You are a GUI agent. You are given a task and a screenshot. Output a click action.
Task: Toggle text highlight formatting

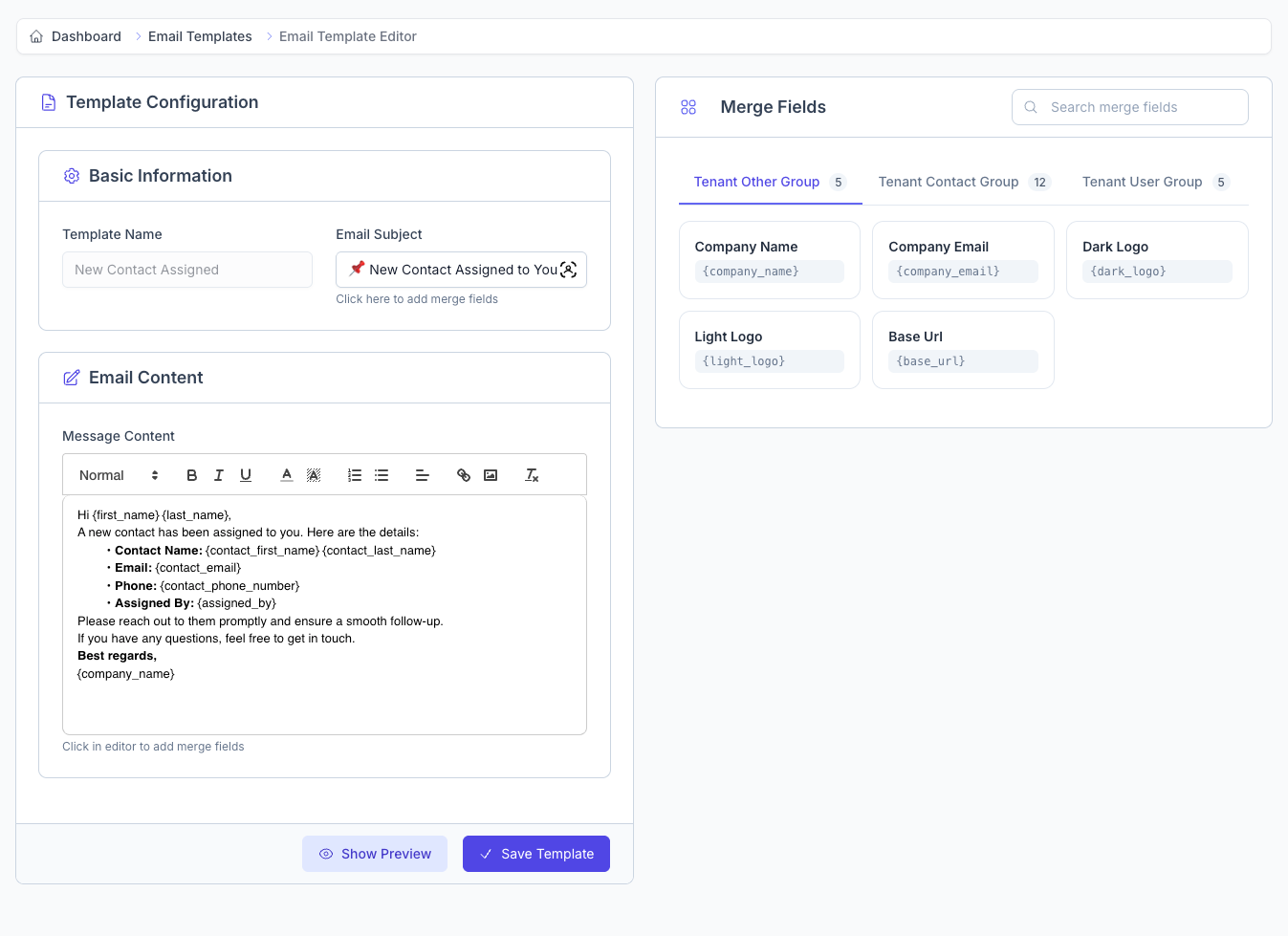pos(313,474)
